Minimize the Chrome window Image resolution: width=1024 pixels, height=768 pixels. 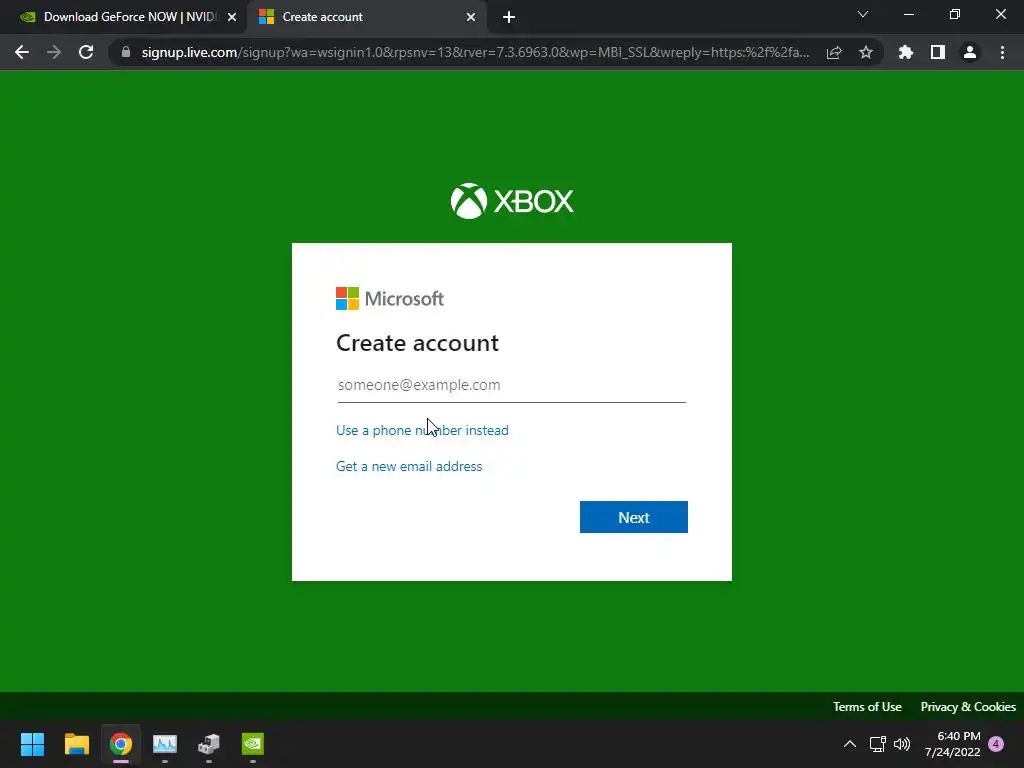(909, 14)
